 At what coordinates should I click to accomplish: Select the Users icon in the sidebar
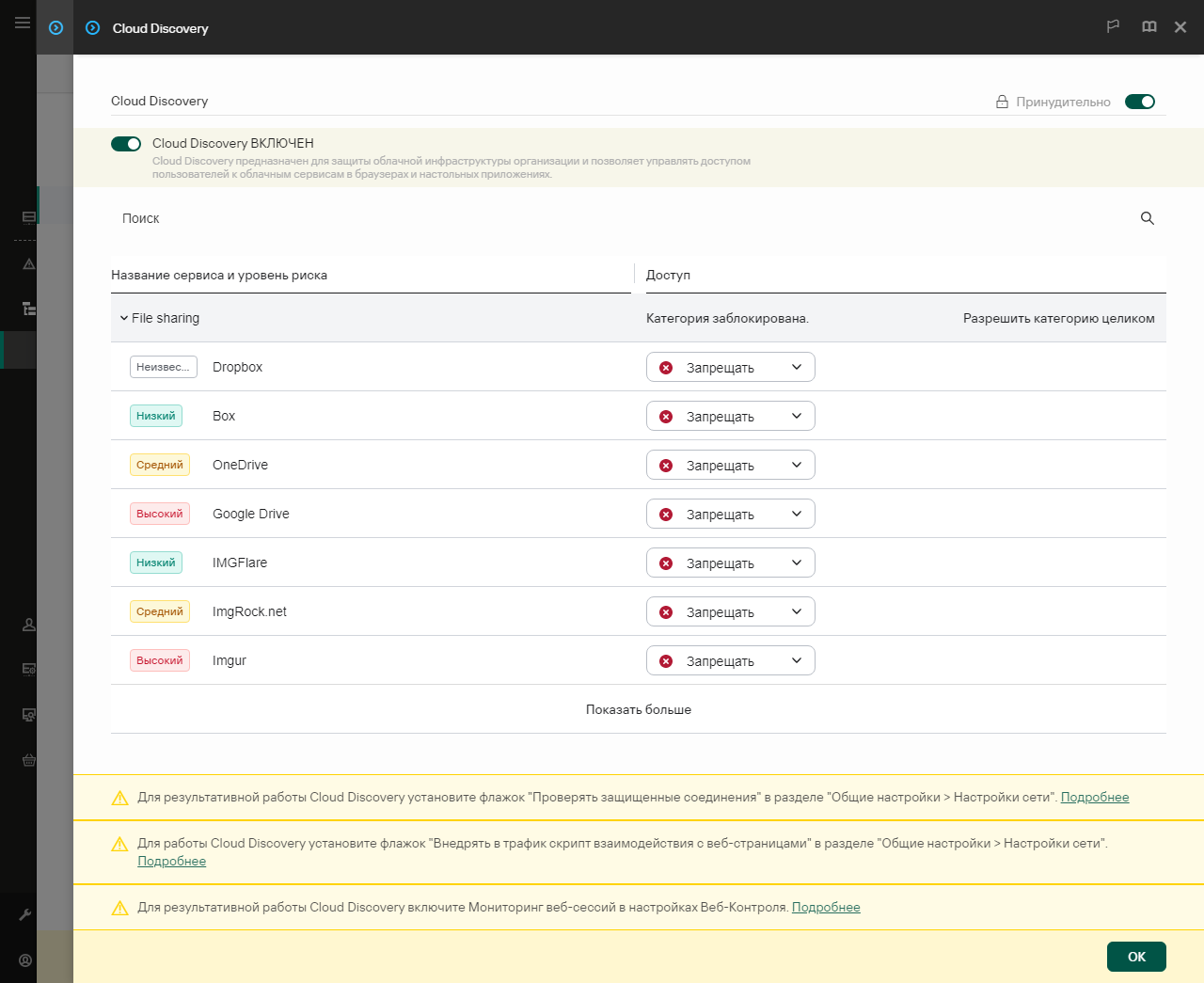(x=28, y=624)
